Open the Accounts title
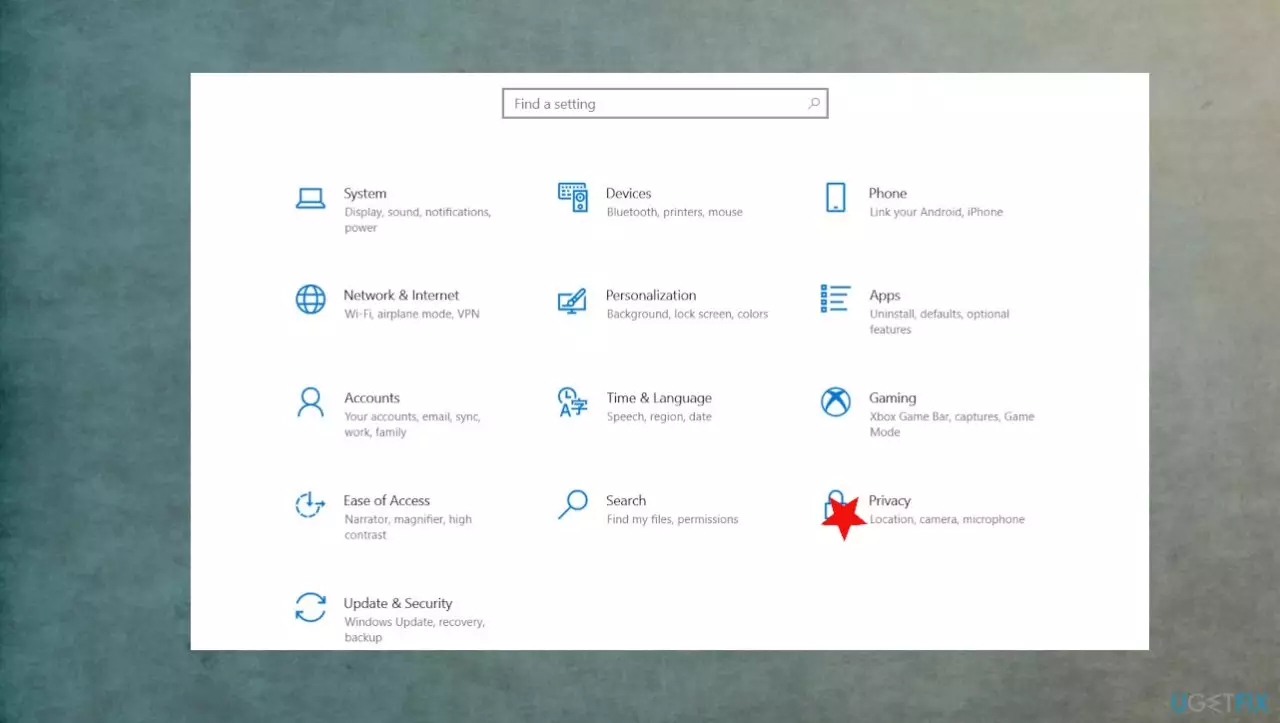Viewport: 1280px width, 723px height. click(372, 398)
